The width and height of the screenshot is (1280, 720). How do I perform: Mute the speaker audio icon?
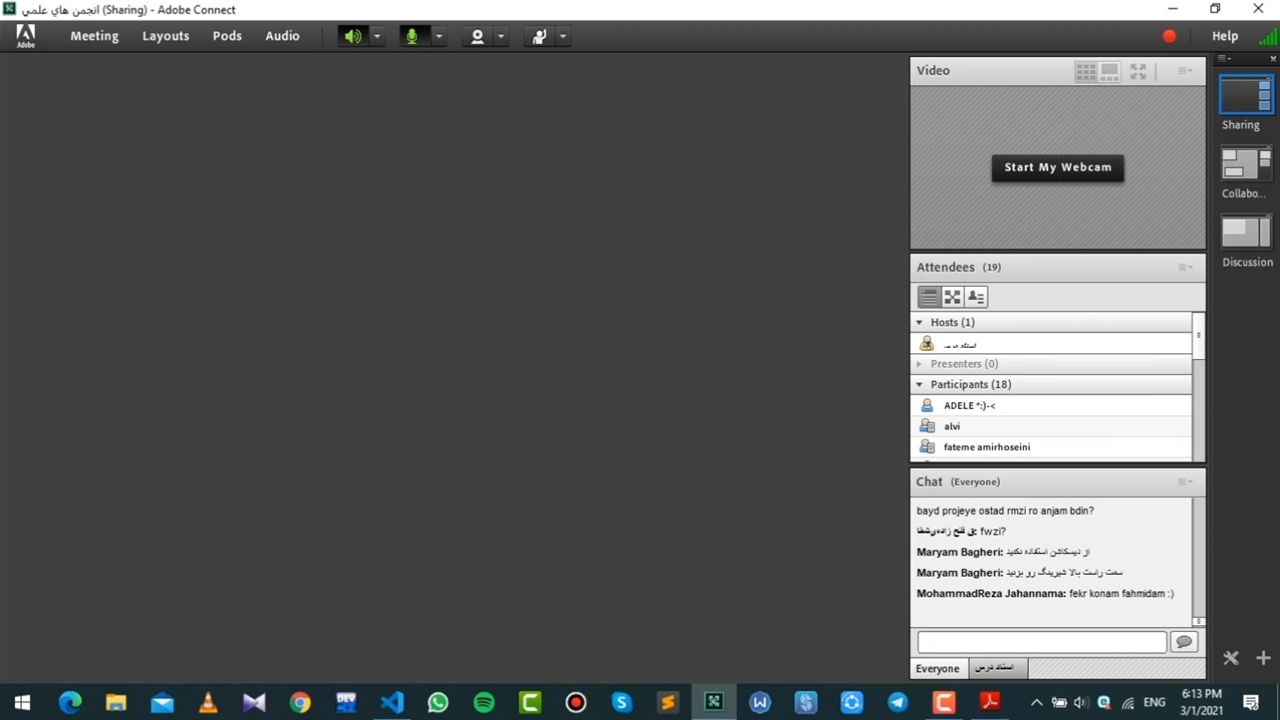pos(353,36)
